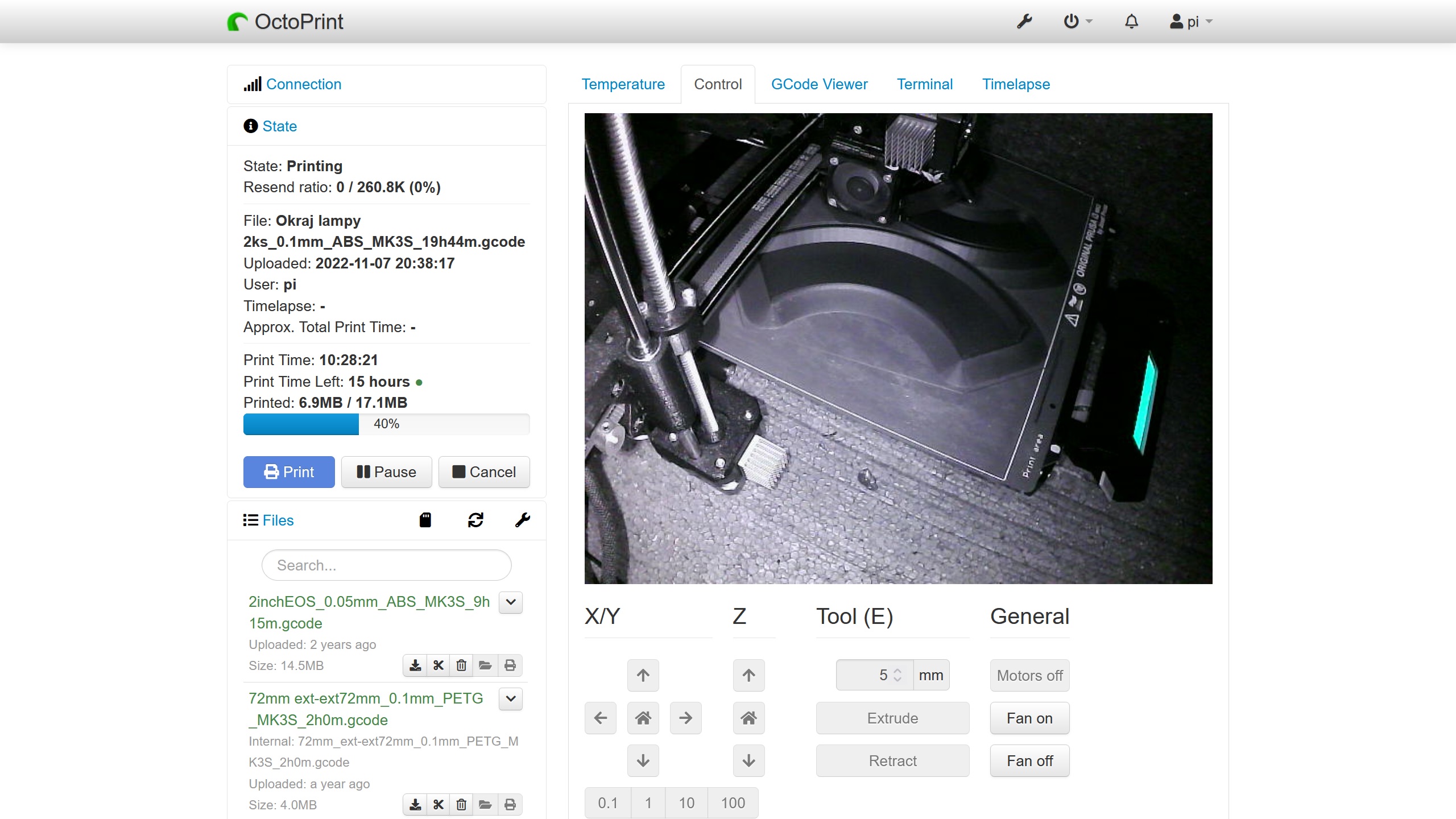1456x819 pixels.
Task: Delete the 2inchEOS gcode file
Action: point(461,665)
